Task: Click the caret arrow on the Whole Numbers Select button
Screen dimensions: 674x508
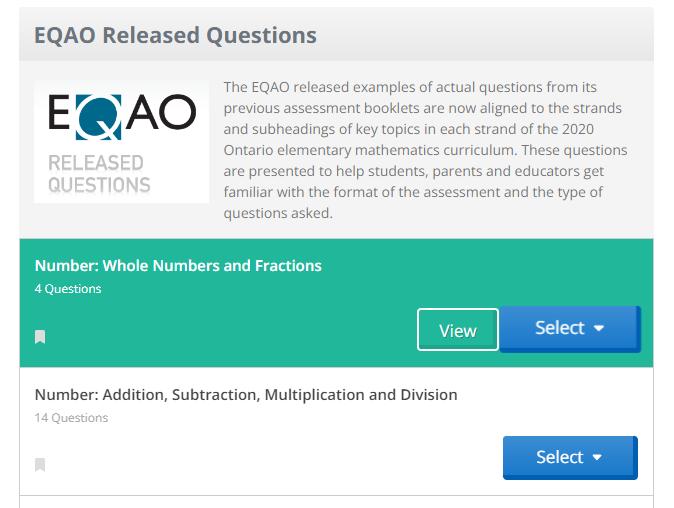Action: 599,328
